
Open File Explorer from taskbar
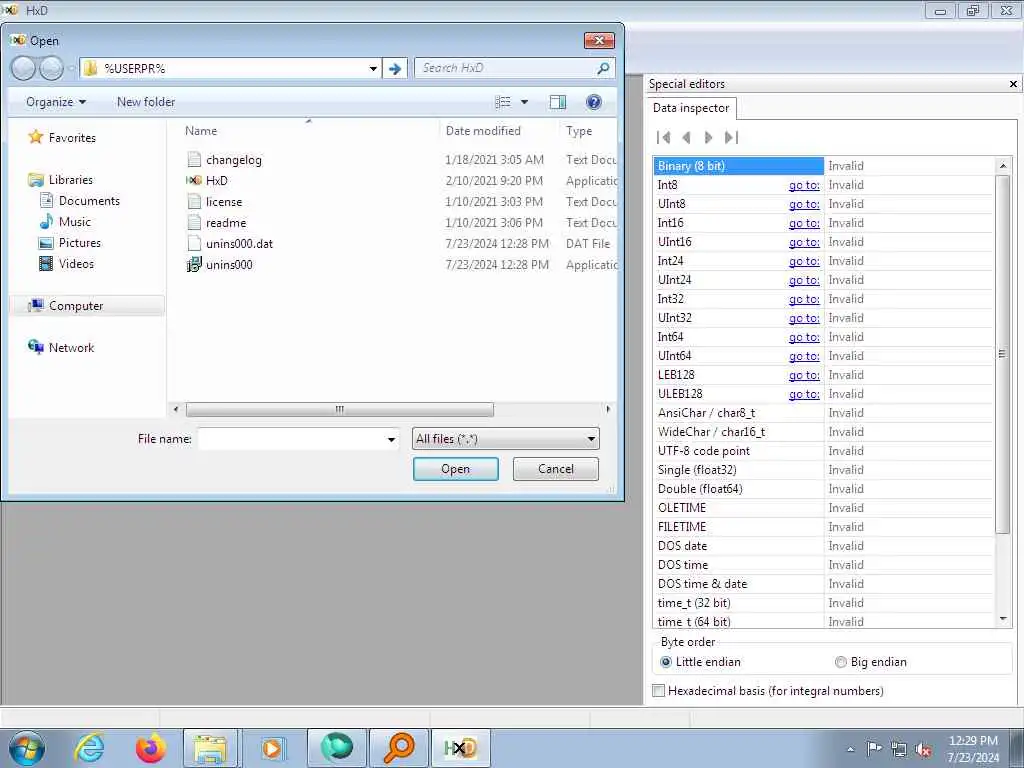tap(210, 748)
